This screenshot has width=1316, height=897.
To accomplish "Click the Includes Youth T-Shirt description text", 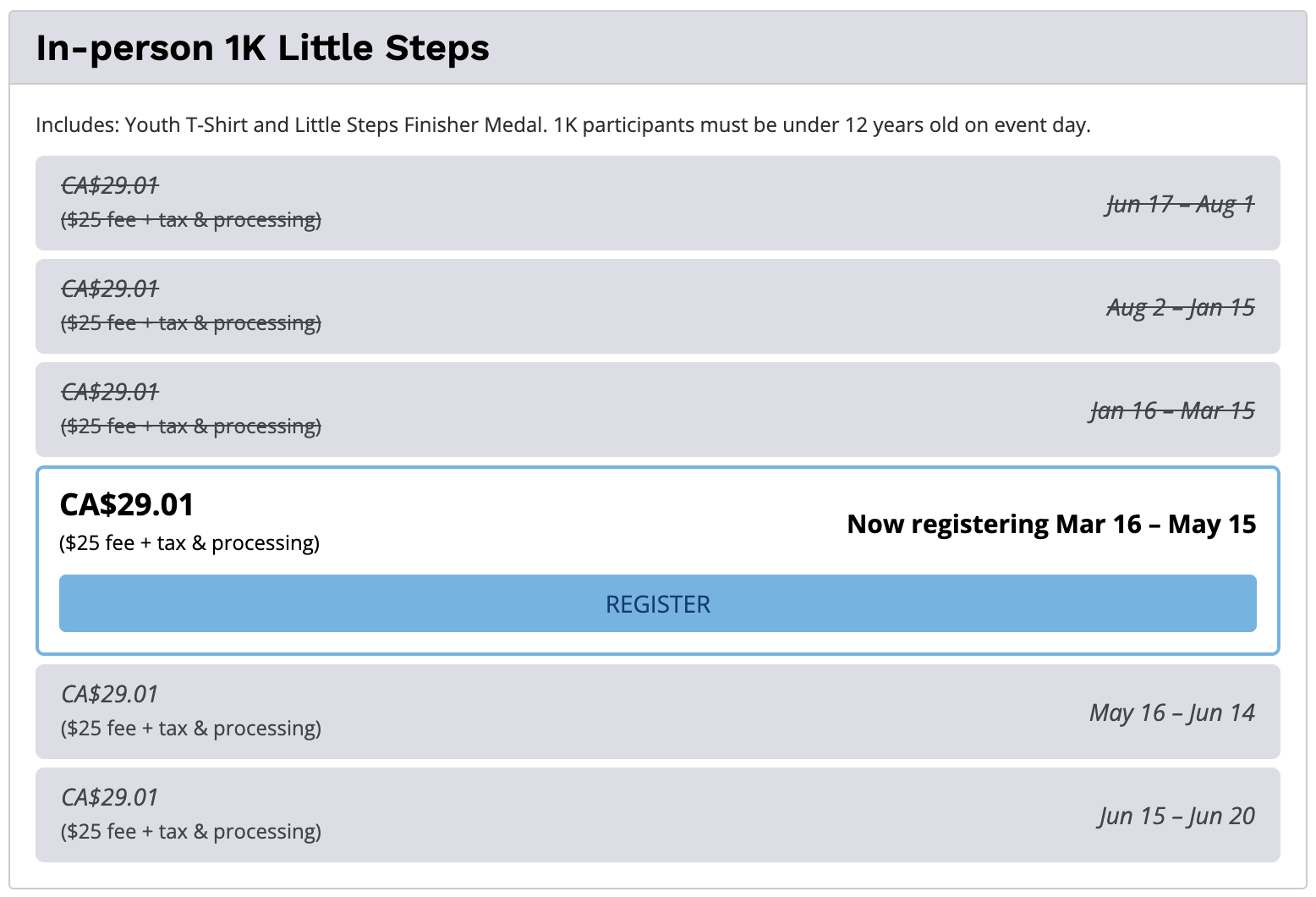I will pos(562,125).
